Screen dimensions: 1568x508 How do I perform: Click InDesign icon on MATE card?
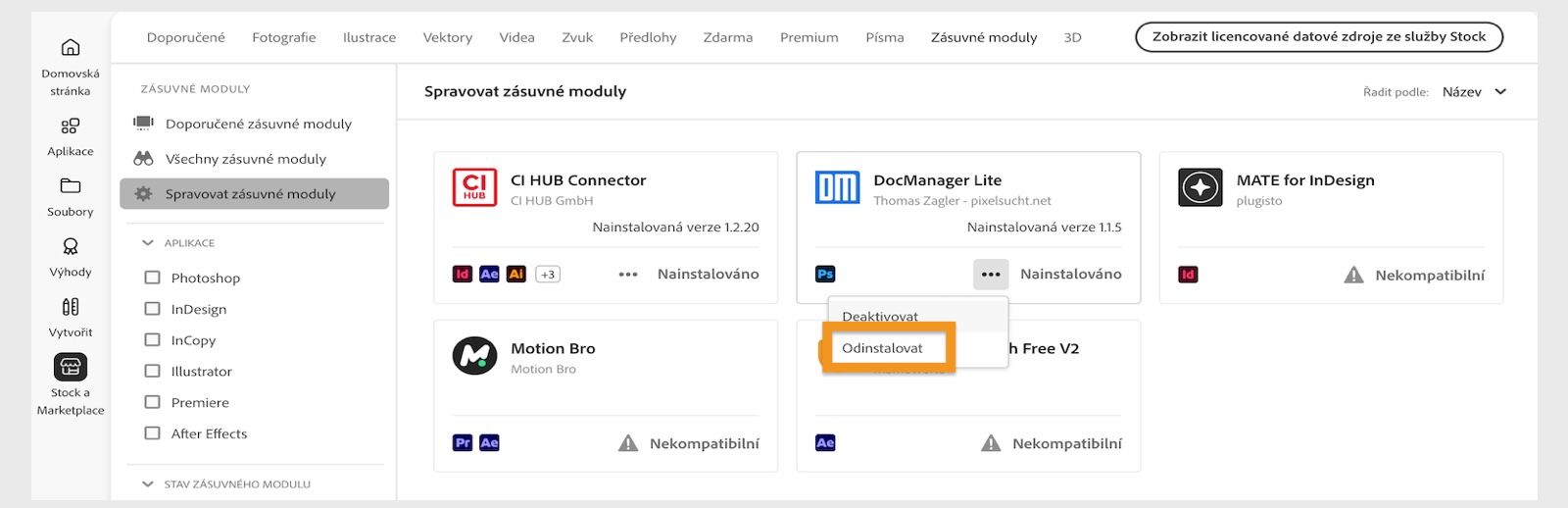coord(1188,275)
